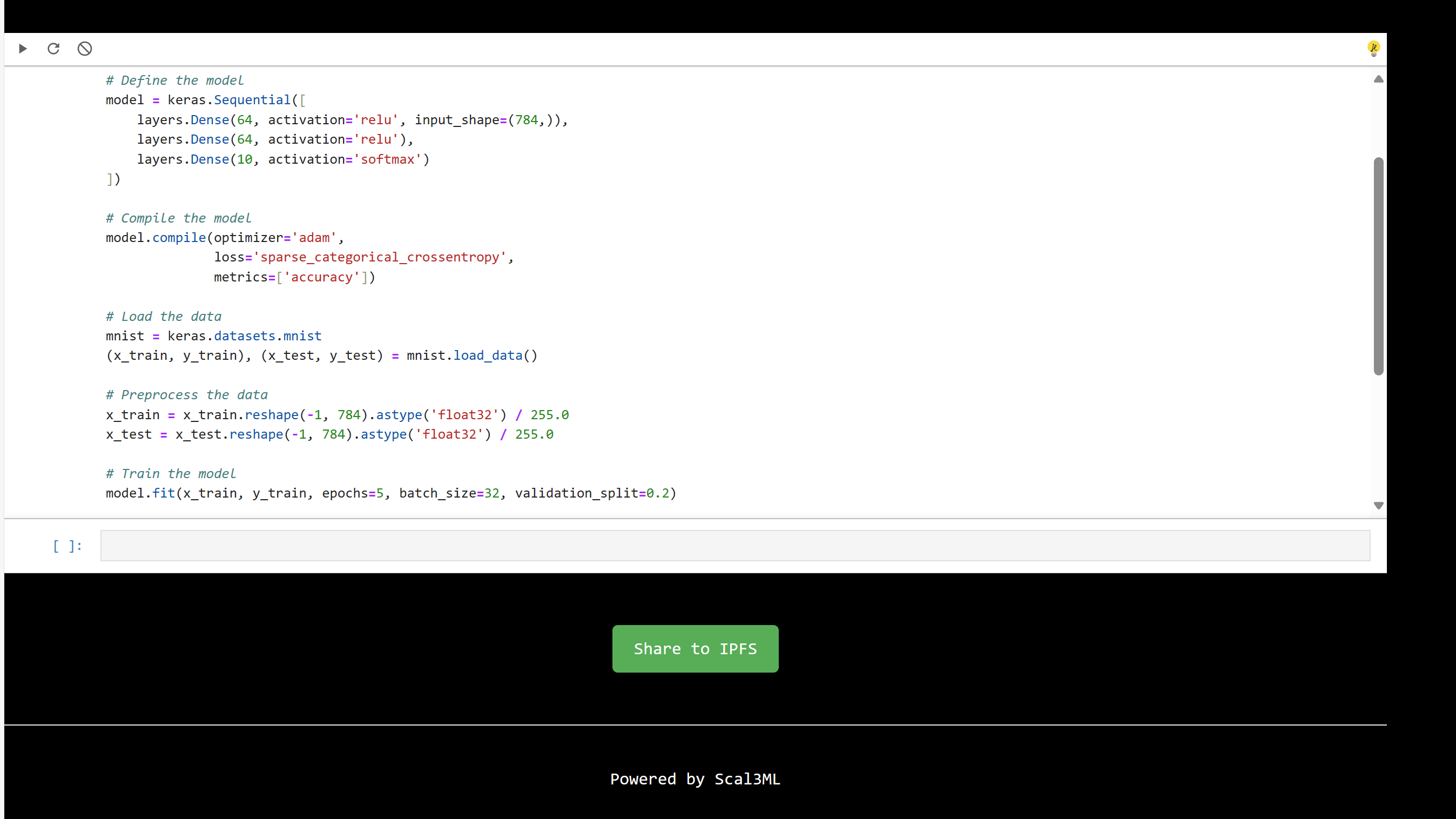Image resolution: width=1456 pixels, height=819 pixels.
Task: Click the Dense softmax layer line
Action: click(x=283, y=159)
